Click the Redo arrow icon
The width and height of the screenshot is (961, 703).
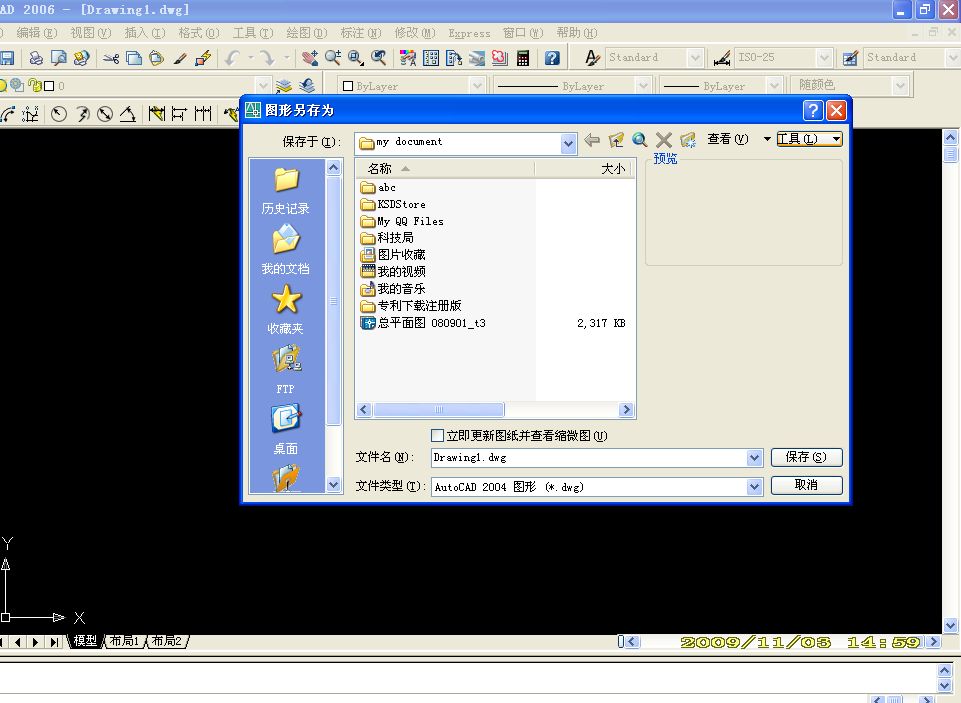pyautogui.click(x=267, y=58)
